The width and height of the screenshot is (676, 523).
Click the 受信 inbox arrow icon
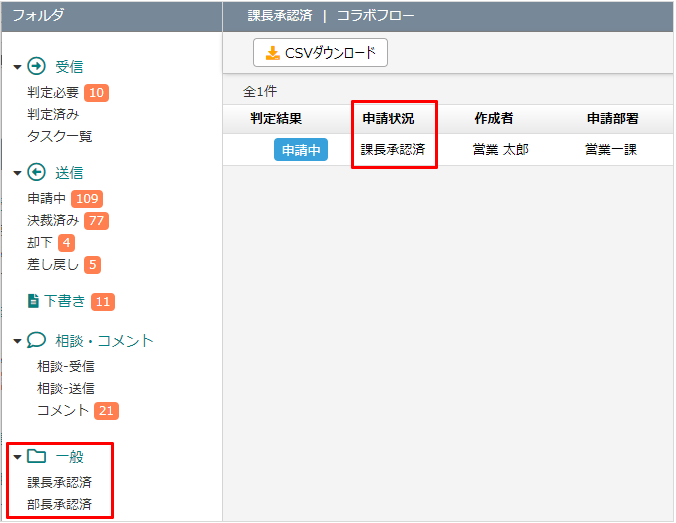click(36, 66)
